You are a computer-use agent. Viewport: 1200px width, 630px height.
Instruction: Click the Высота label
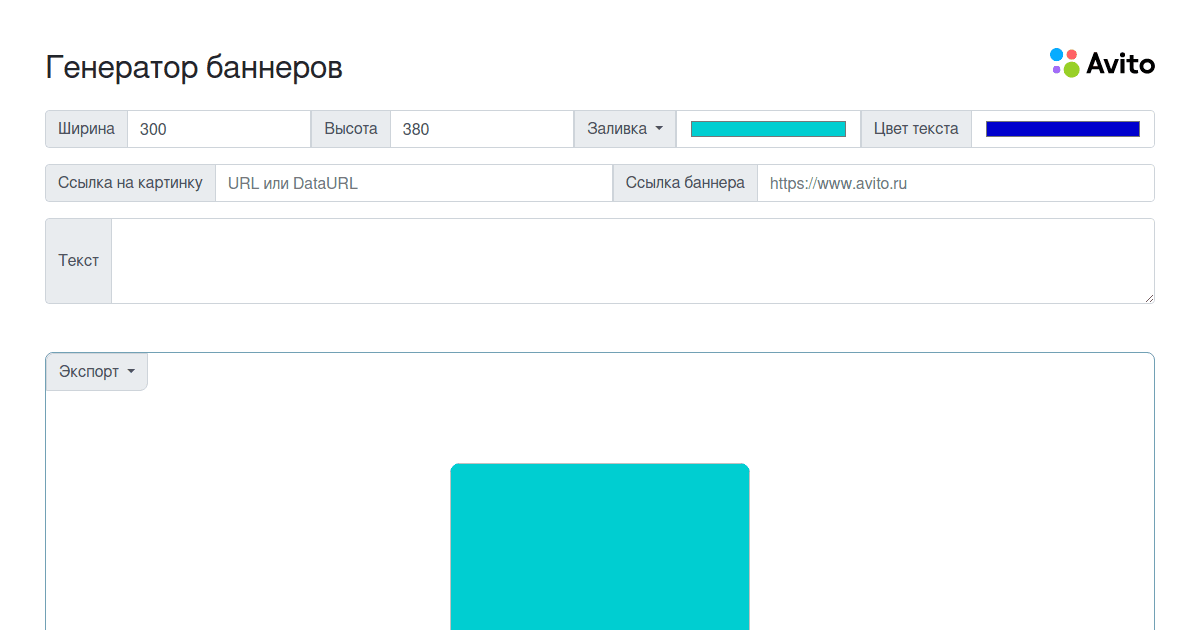(x=350, y=128)
